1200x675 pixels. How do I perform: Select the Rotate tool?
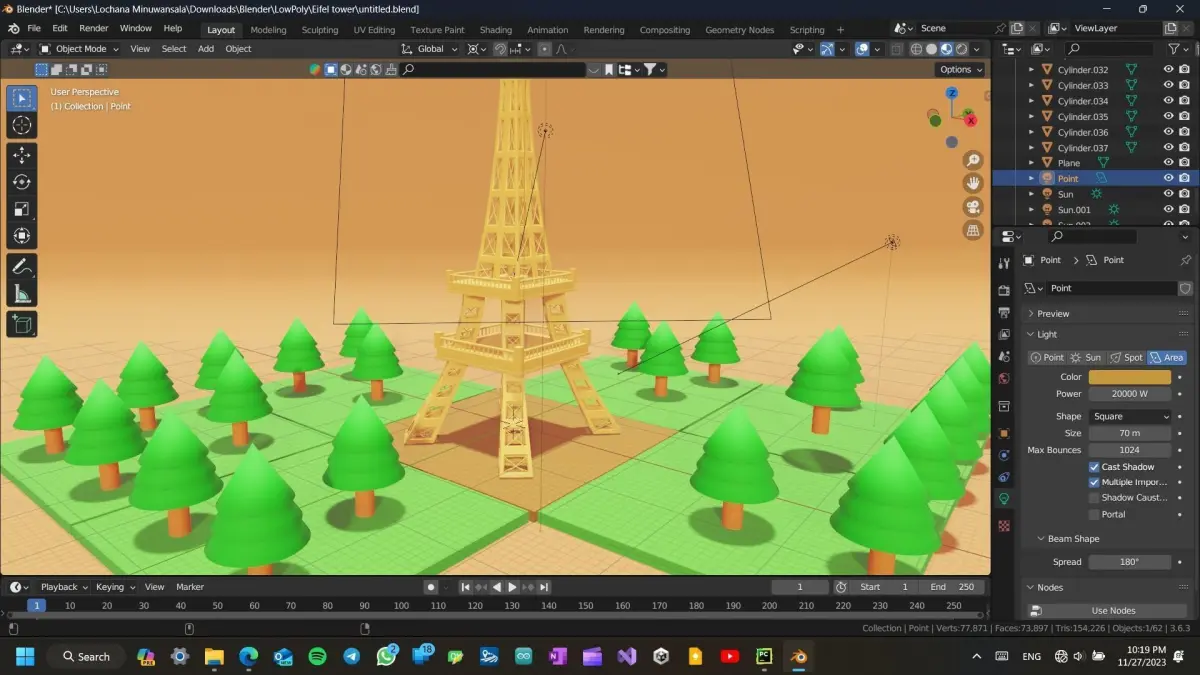[x=22, y=182]
